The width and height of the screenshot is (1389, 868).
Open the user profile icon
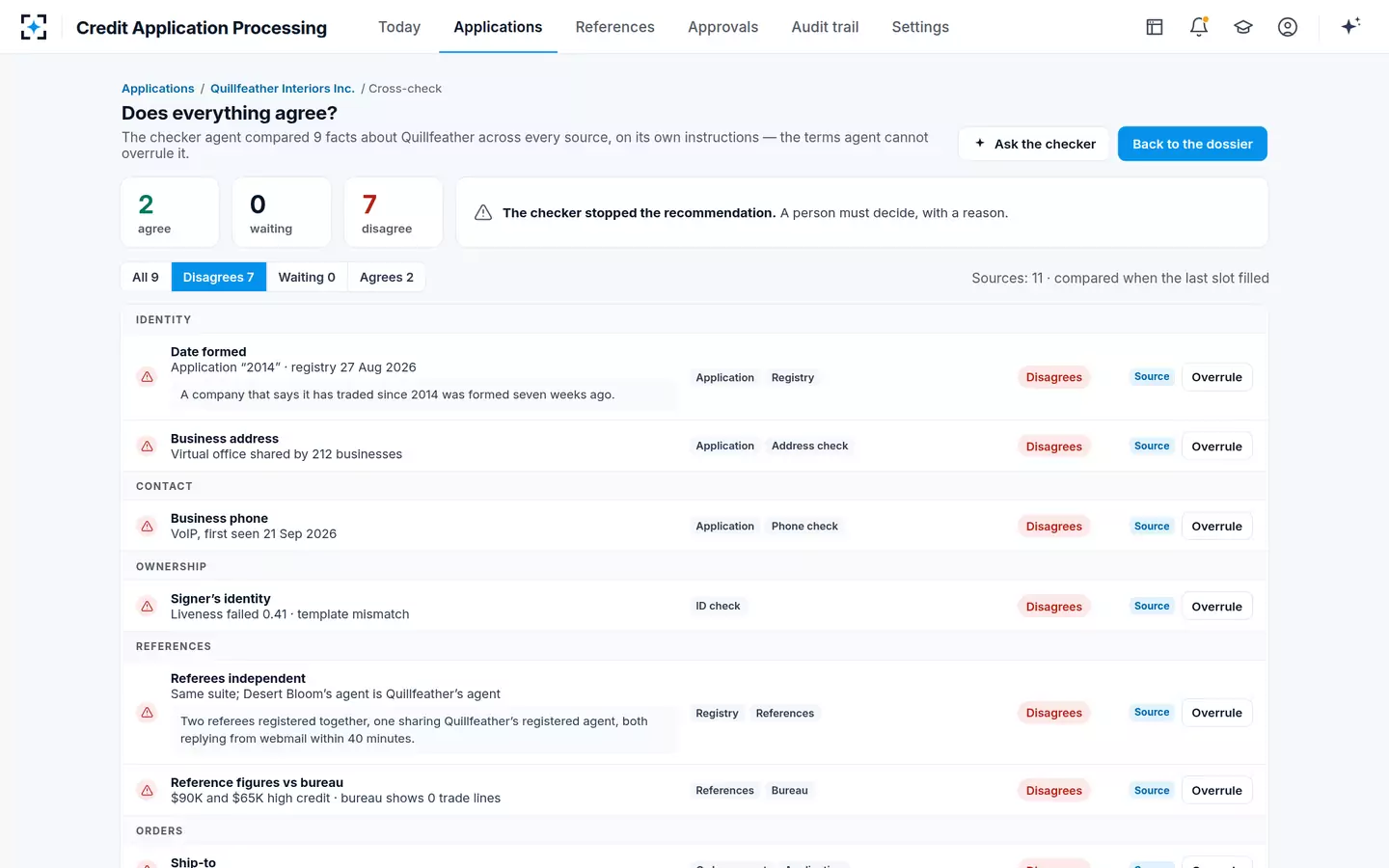click(x=1288, y=27)
